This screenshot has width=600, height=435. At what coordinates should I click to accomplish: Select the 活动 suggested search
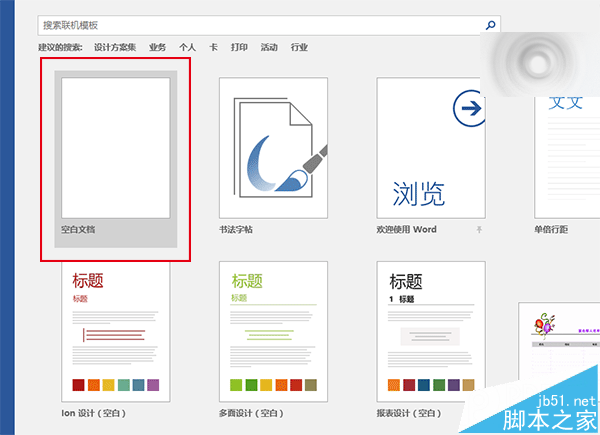(x=269, y=47)
